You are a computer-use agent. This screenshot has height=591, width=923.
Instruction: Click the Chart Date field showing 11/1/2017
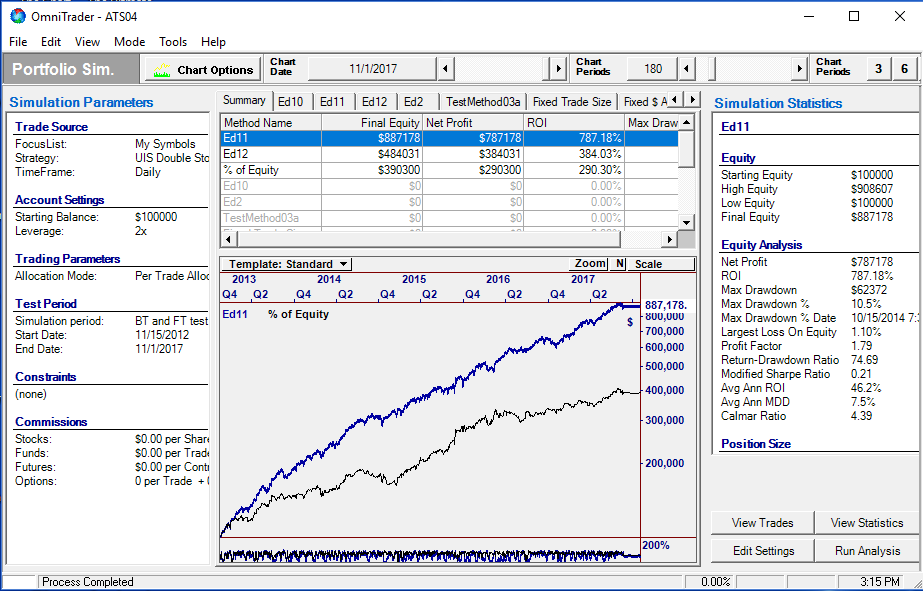[x=373, y=69]
